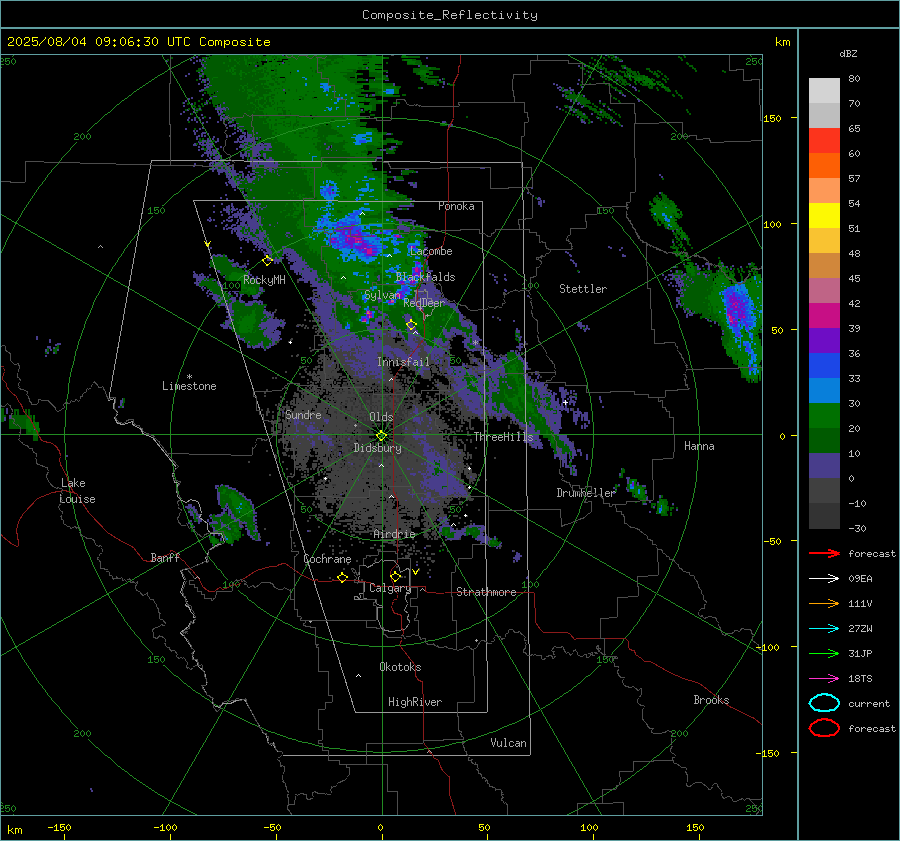The image size is (900, 841).
Task: Click the red forecast arrow in legend
Action: pos(824,553)
